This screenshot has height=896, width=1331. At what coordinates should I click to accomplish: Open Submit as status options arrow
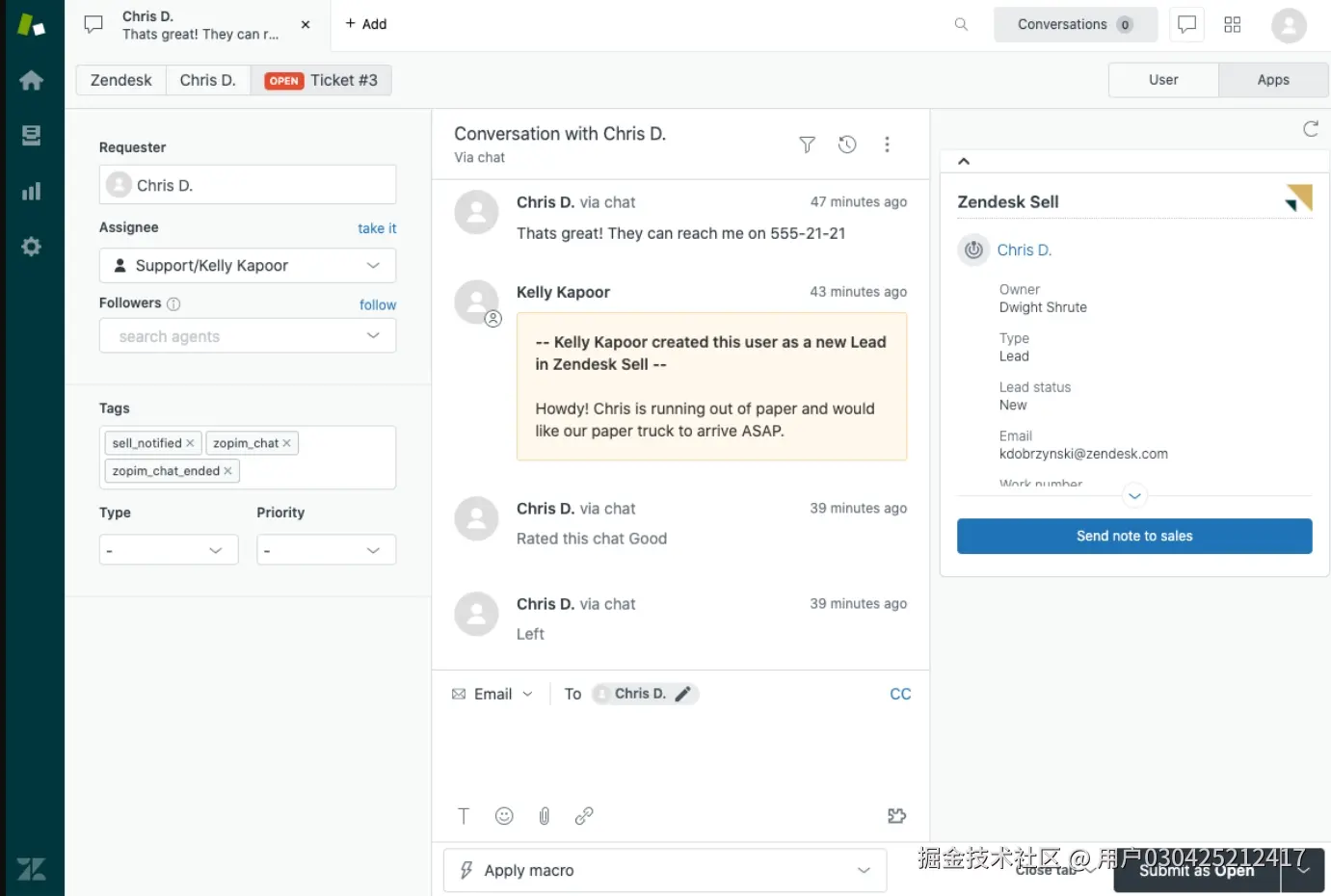(x=1303, y=870)
